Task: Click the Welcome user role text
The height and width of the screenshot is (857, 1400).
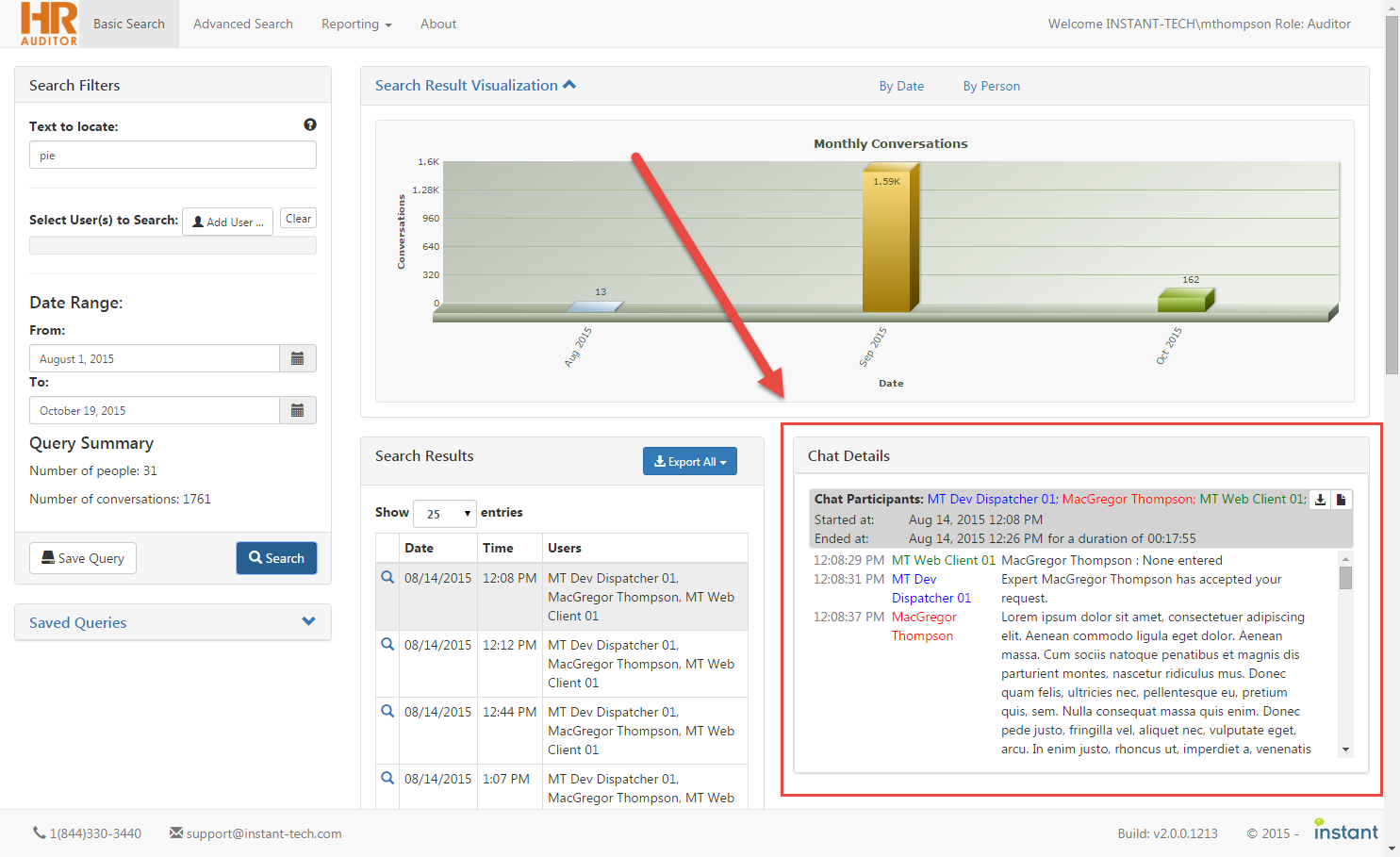Action: coord(1199,24)
